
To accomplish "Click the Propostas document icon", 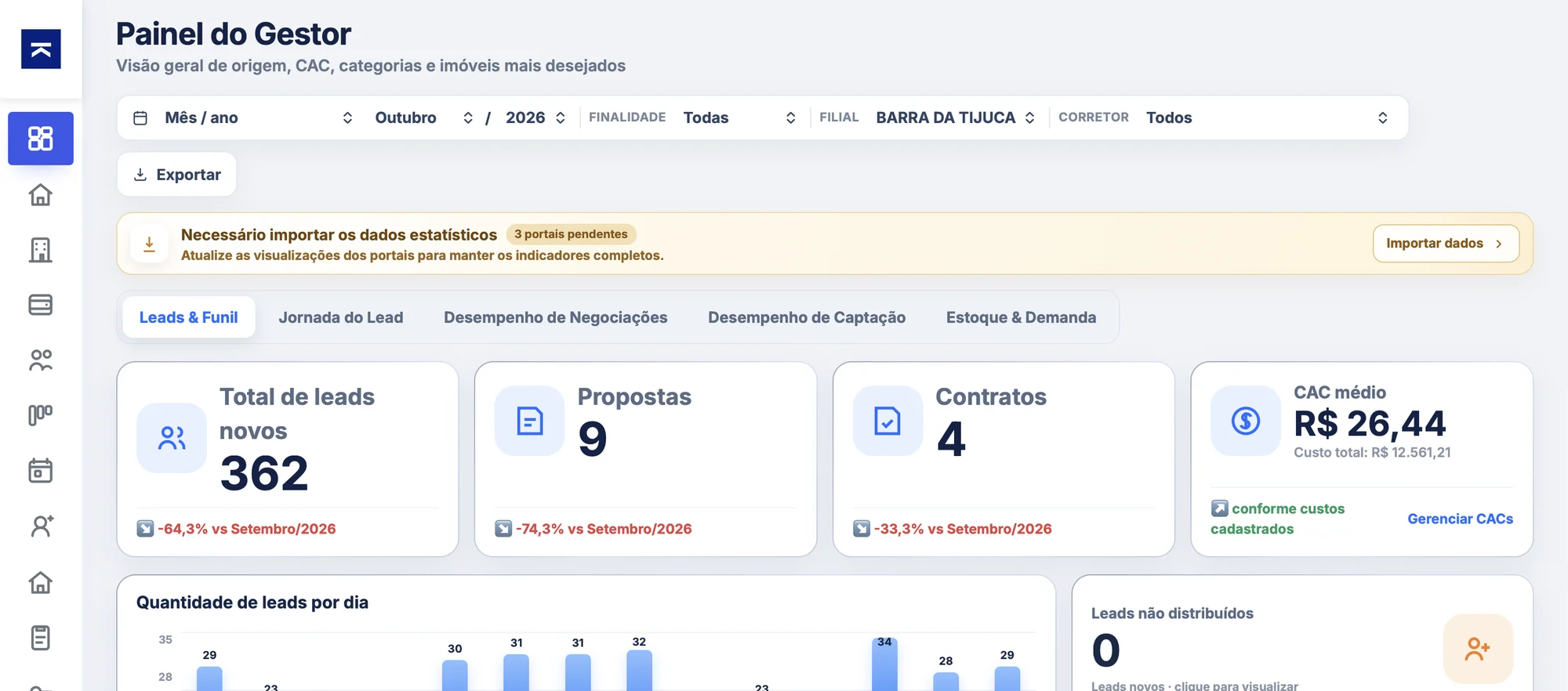I will pyautogui.click(x=530, y=421).
